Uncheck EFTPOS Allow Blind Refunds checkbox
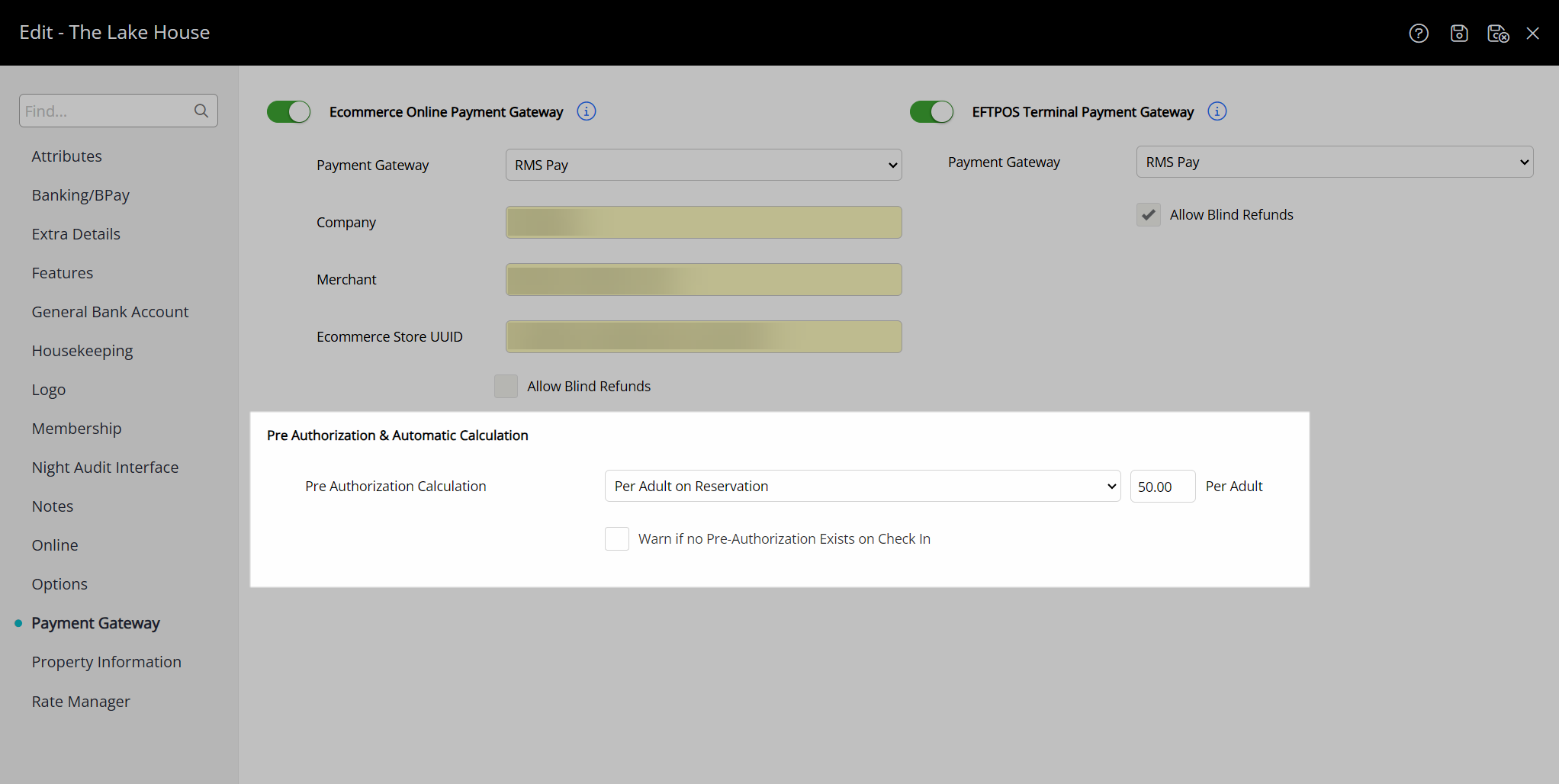This screenshot has width=1559, height=784. coord(1149,214)
